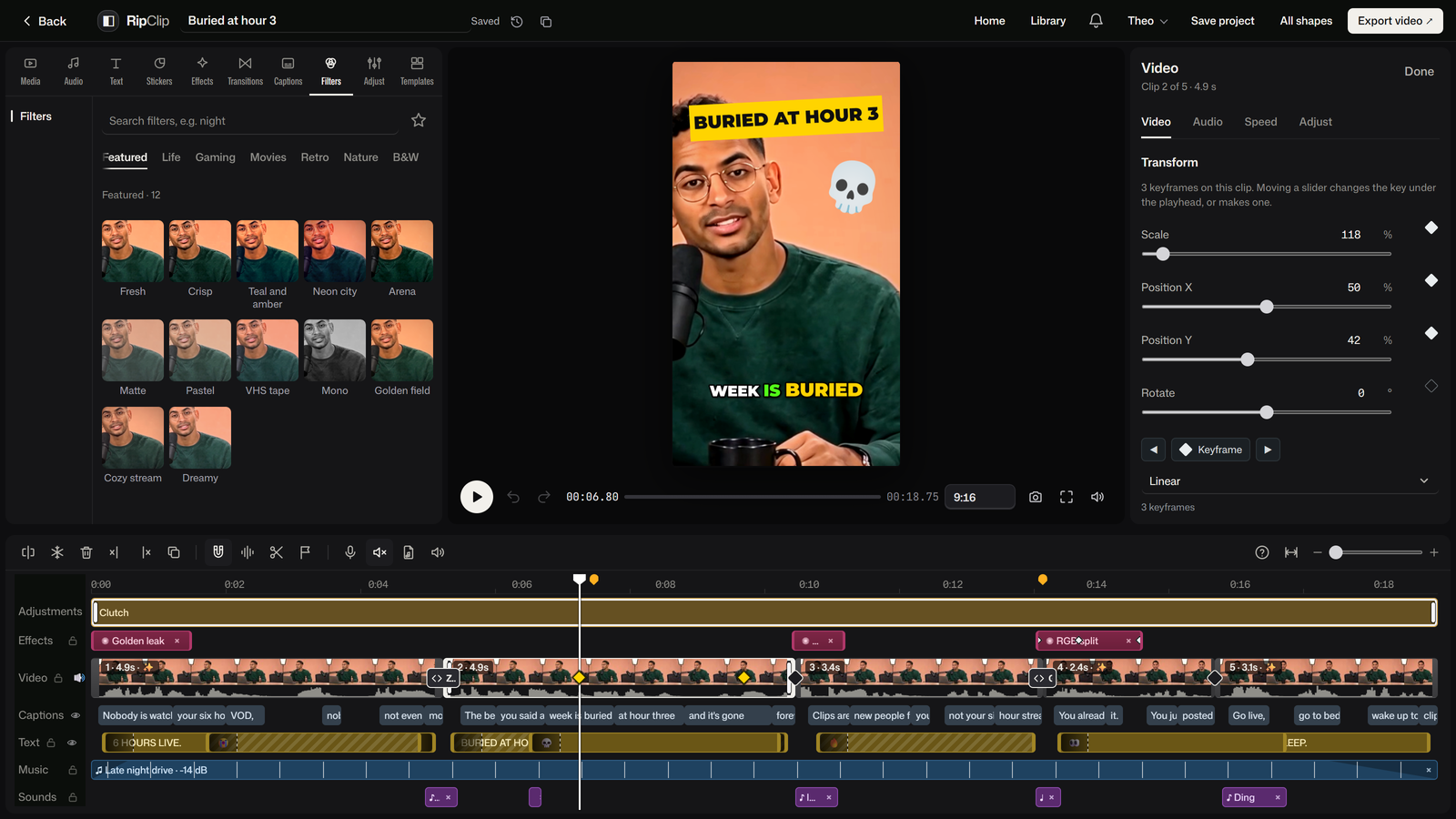
Task: Toggle lock on the Effects track
Action: tap(73, 641)
